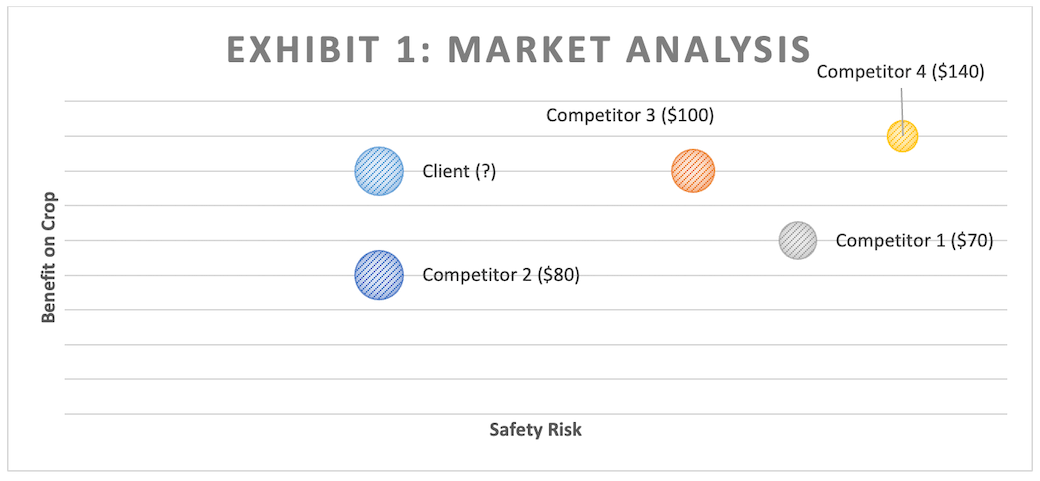Click the Competitor 2 ($80) data label

pyautogui.click(x=501, y=275)
